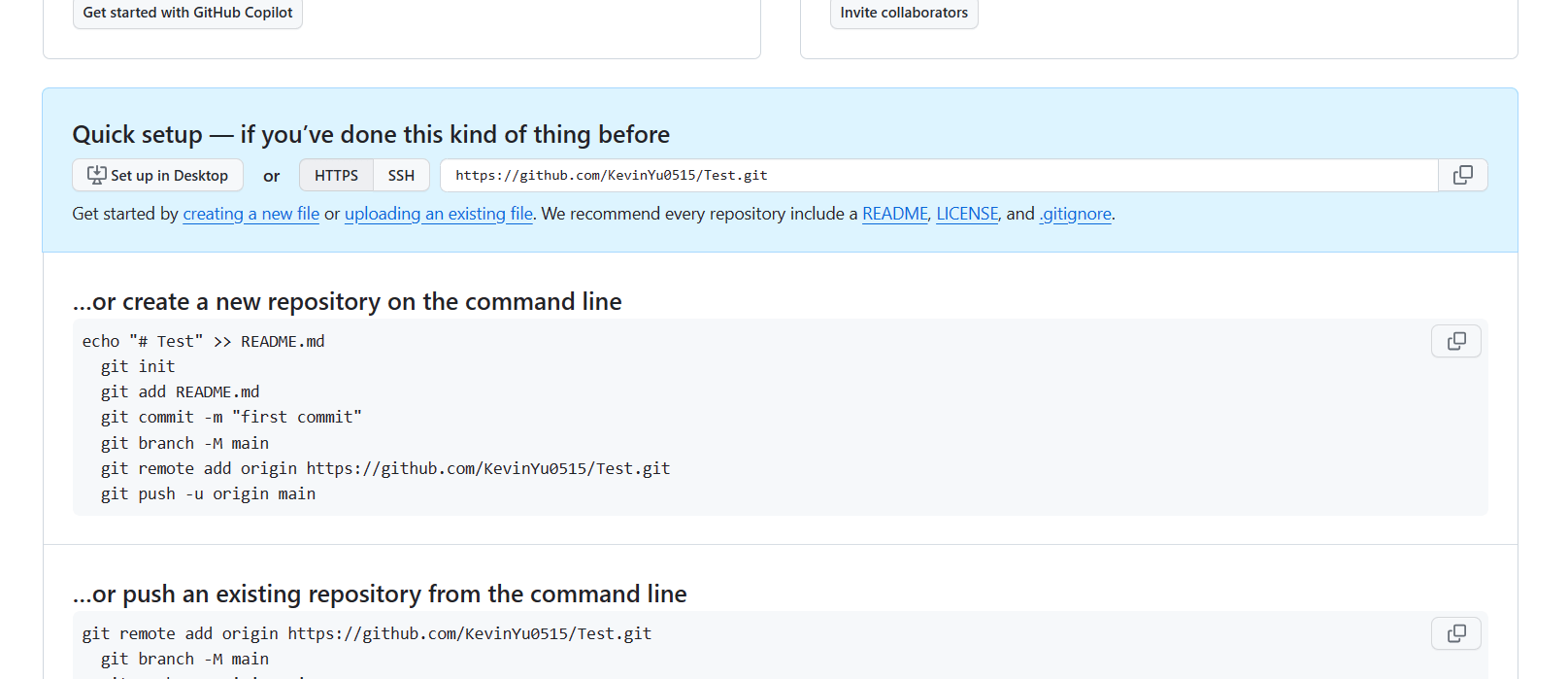
Task: Click the Set up in Desktop button
Action: tap(158, 175)
